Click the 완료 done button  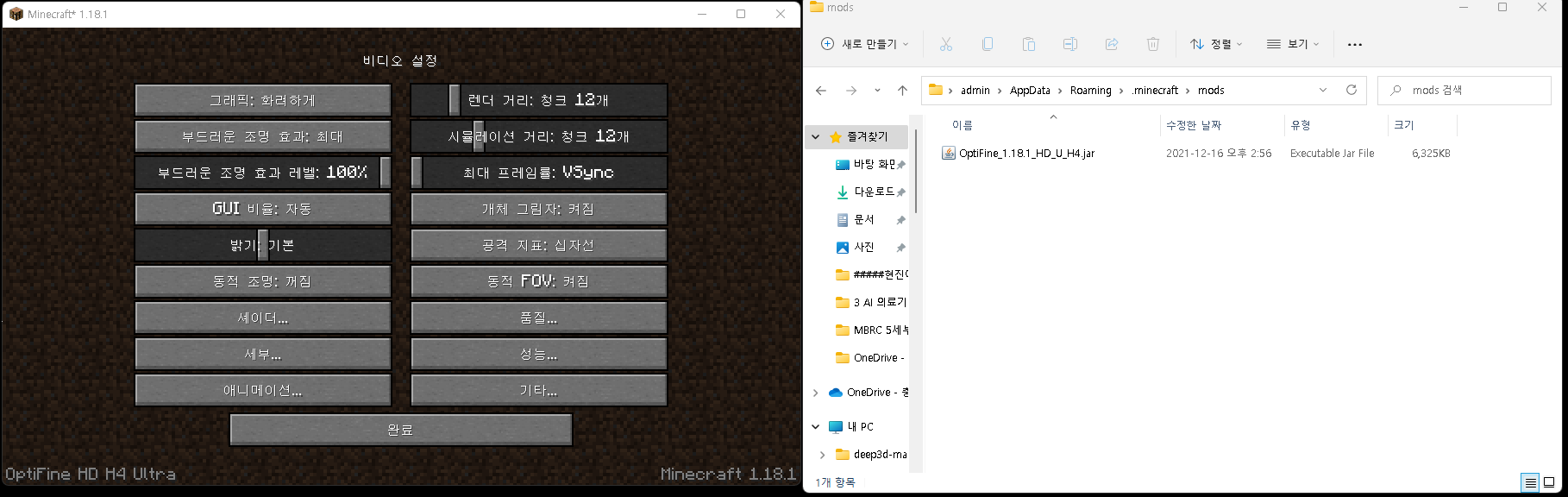pos(401,430)
